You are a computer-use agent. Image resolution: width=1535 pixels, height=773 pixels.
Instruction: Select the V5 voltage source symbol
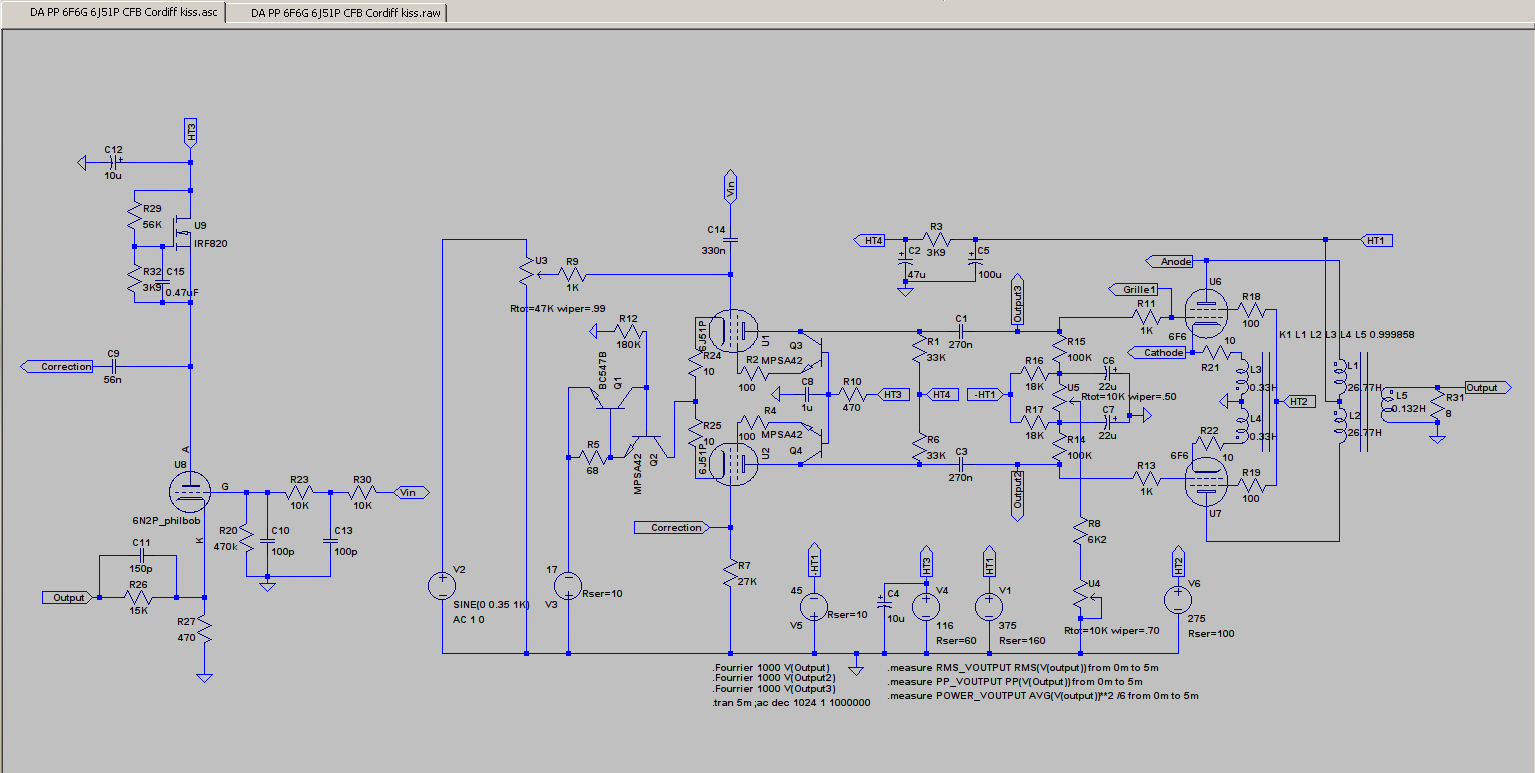click(x=815, y=606)
